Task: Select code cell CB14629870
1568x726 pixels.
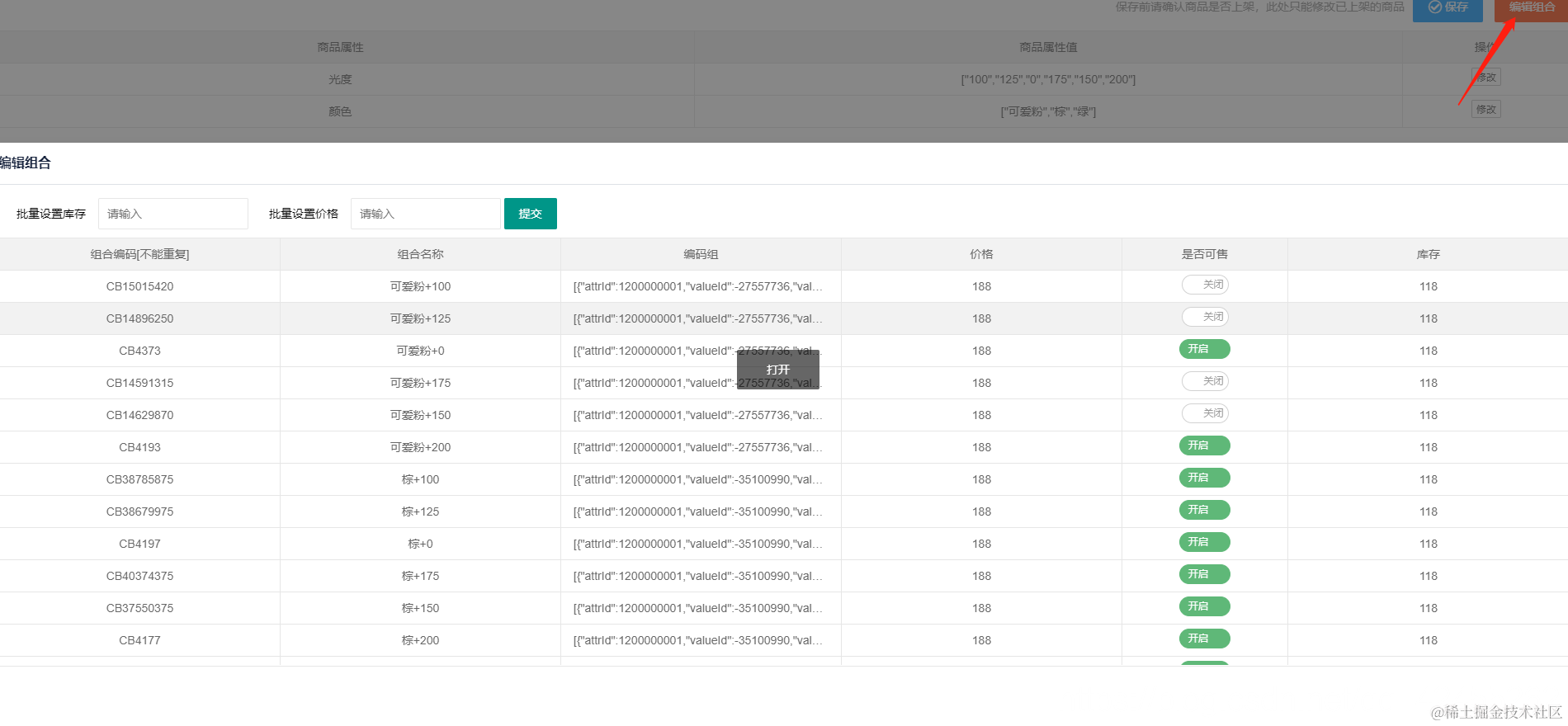Action: coord(140,415)
